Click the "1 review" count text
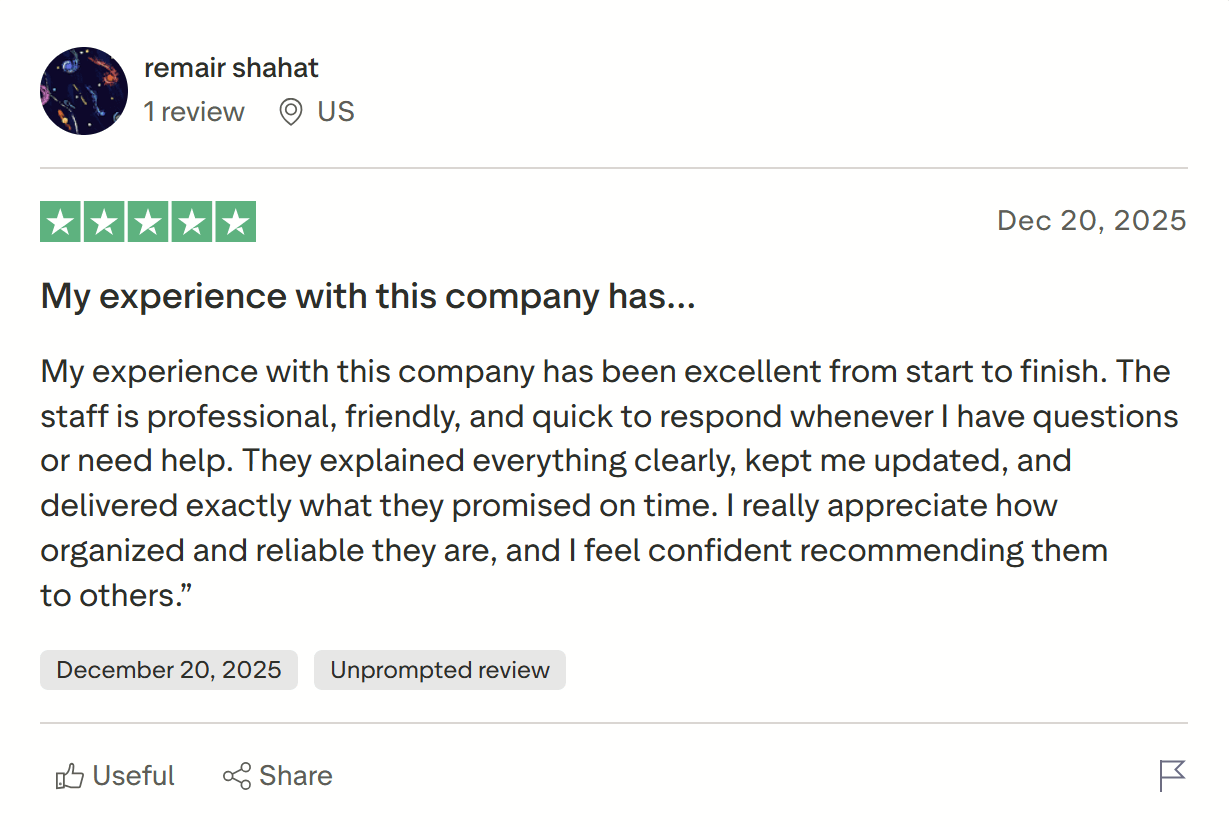1229x827 pixels. point(194,111)
